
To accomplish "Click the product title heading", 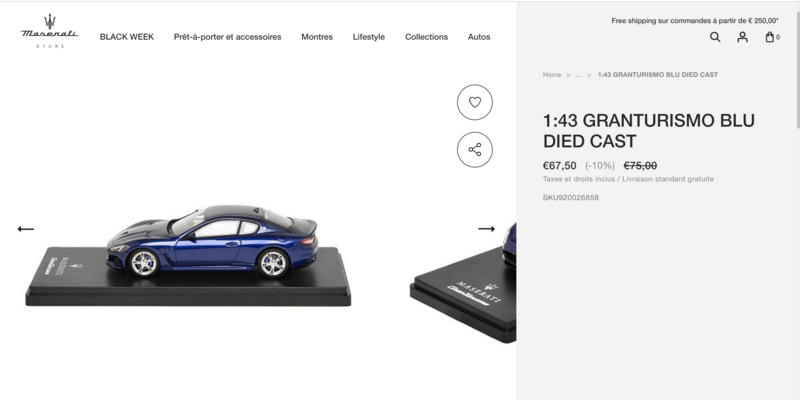I will click(648, 131).
